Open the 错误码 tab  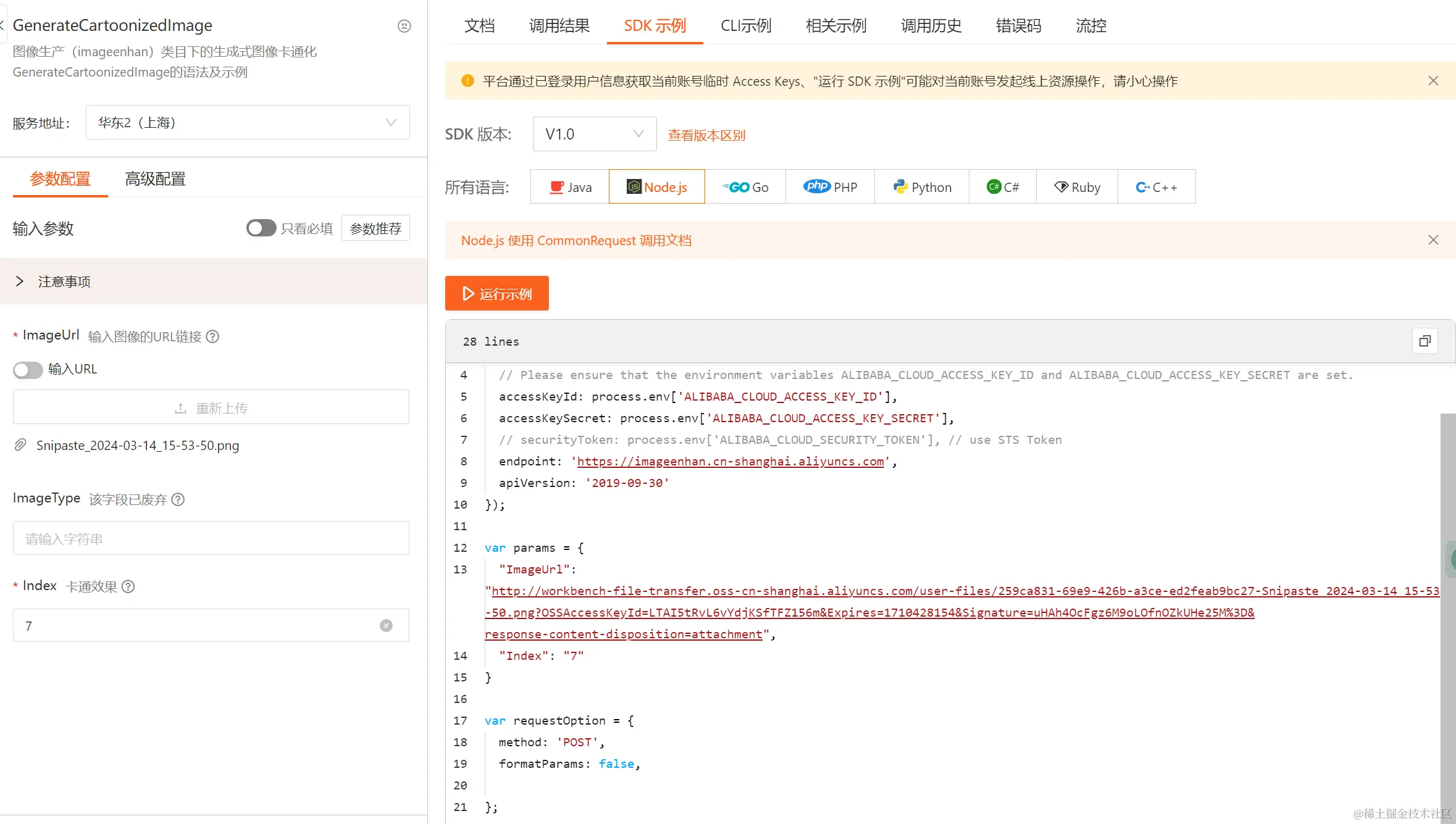[1019, 25]
